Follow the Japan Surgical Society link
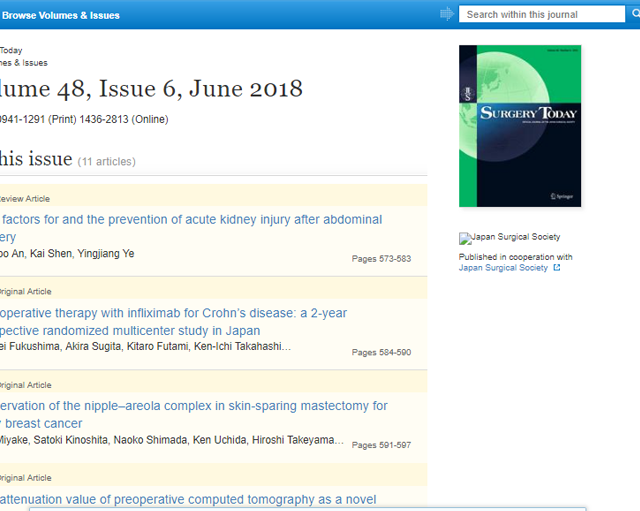The height and width of the screenshot is (511, 640). [503, 268]
